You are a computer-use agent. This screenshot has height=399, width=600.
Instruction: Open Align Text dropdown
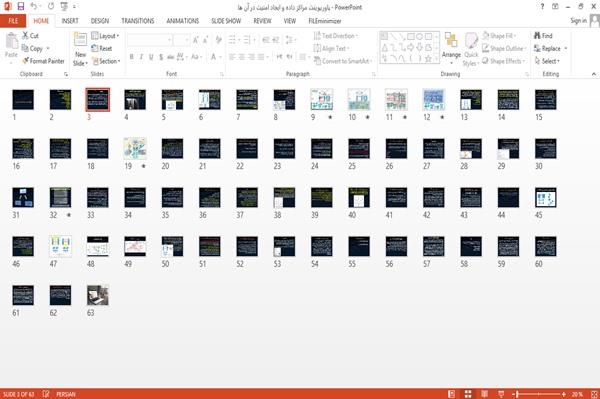coord(331,49)
